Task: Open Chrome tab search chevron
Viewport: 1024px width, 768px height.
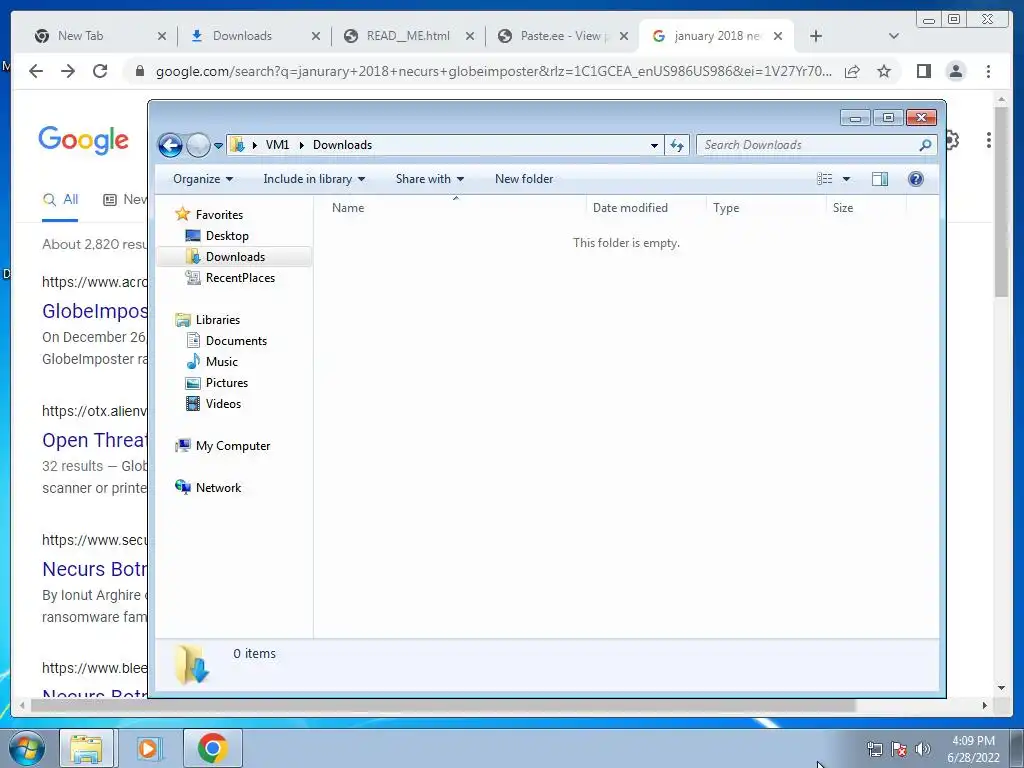Action: pyautogui.click(x=894, y=37)
